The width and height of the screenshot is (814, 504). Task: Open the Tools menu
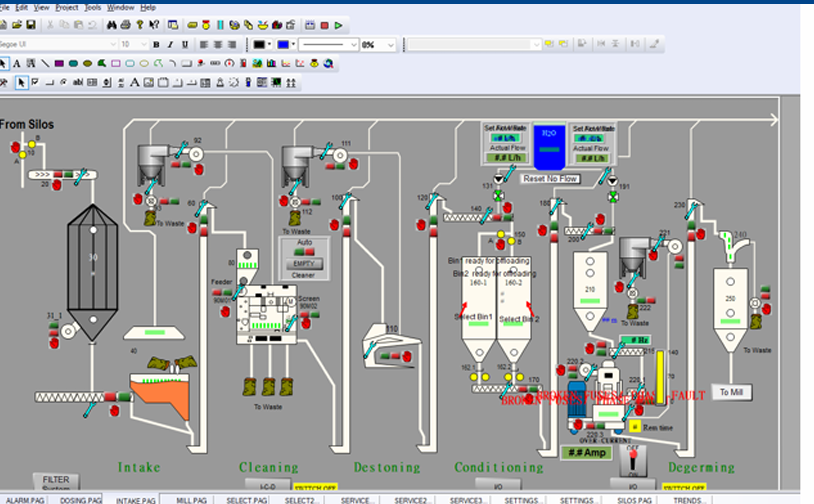coord(92,7)
